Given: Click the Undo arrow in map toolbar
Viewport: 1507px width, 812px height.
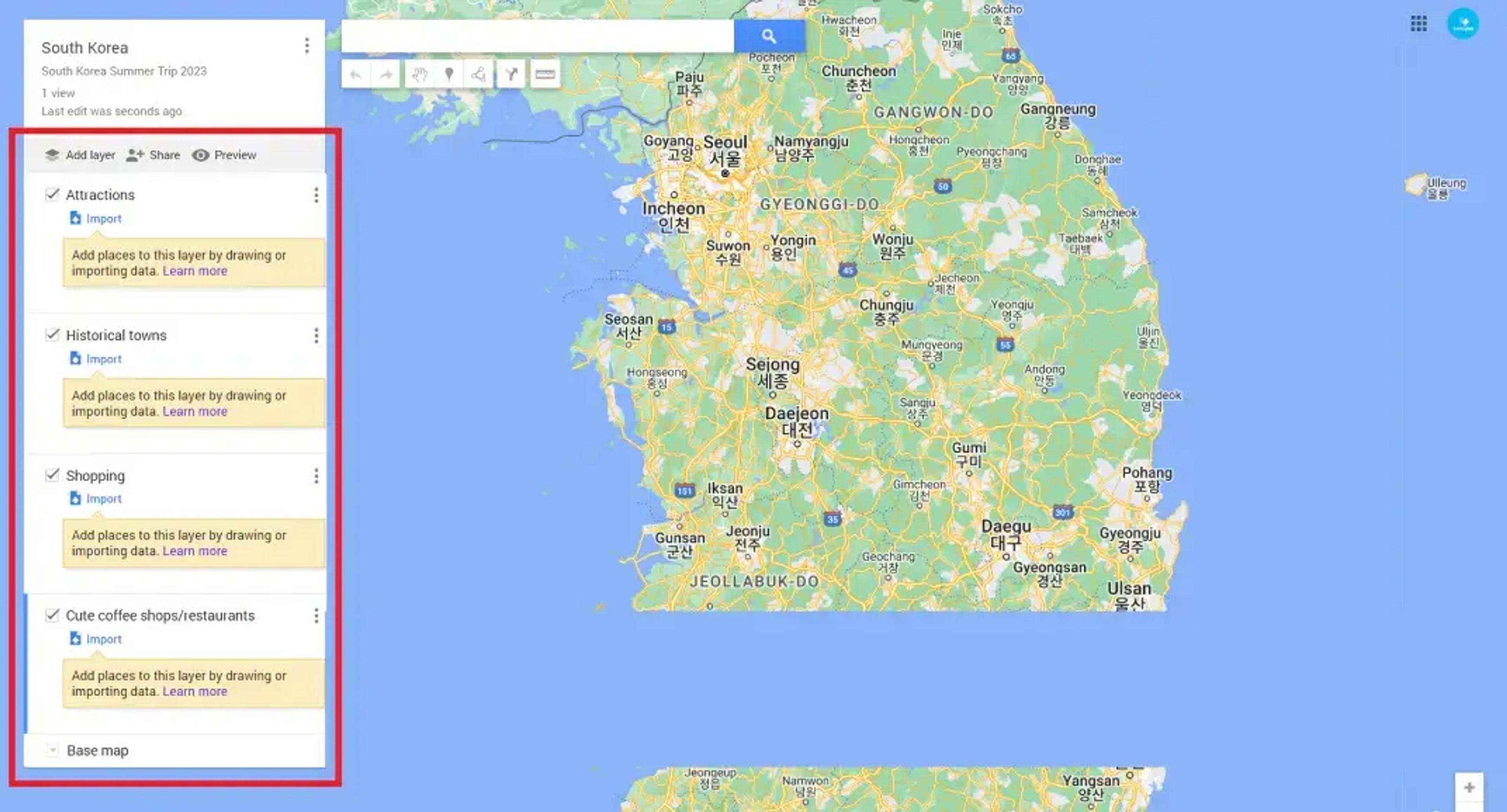Looking at the screenshot, I should click(356, 74).
